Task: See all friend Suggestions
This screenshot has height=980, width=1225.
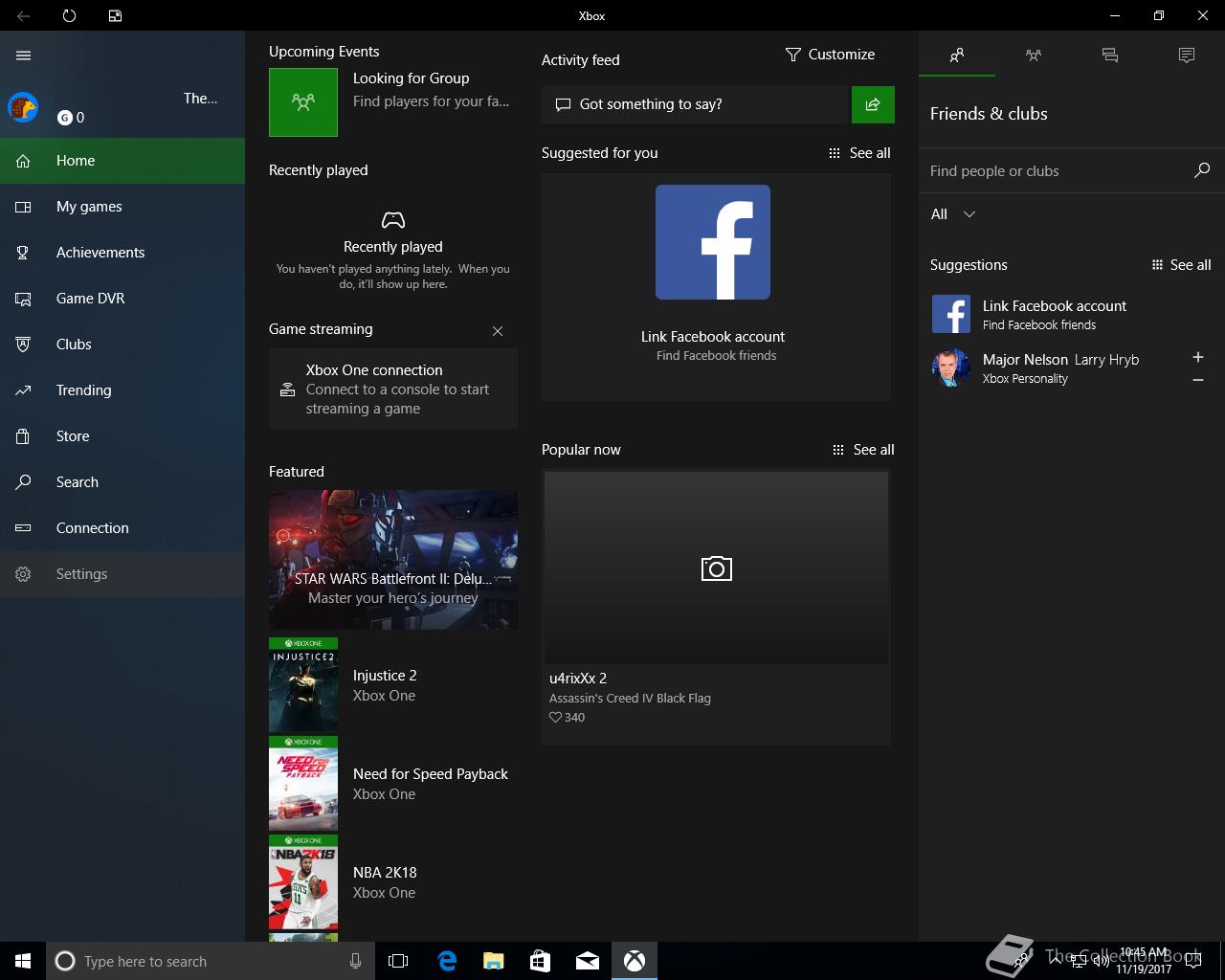Action: click(x=1181, y=265)
